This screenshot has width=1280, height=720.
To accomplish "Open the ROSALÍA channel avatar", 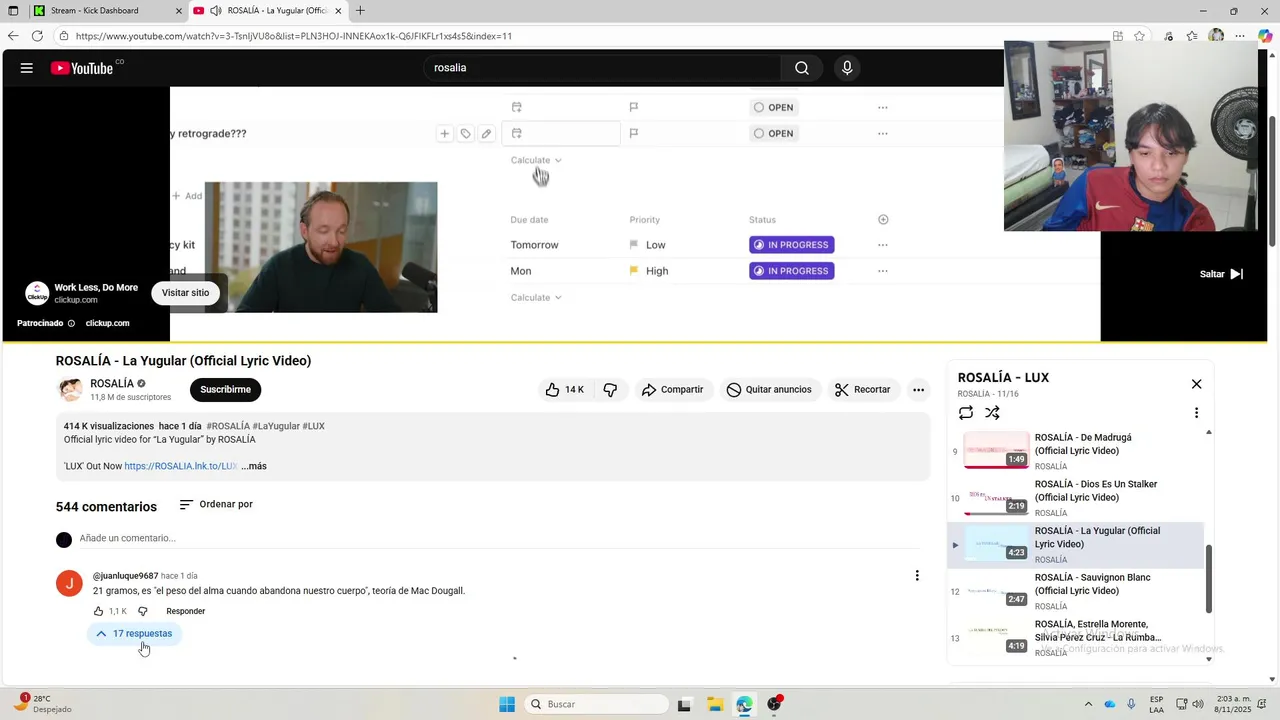I will pos(70,390).
